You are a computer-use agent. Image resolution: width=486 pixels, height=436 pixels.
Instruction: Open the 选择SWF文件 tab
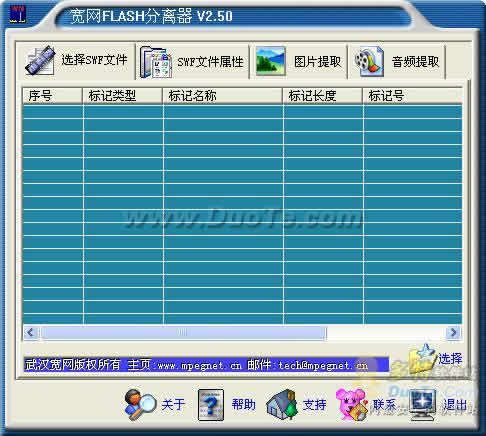pos(76,61)
